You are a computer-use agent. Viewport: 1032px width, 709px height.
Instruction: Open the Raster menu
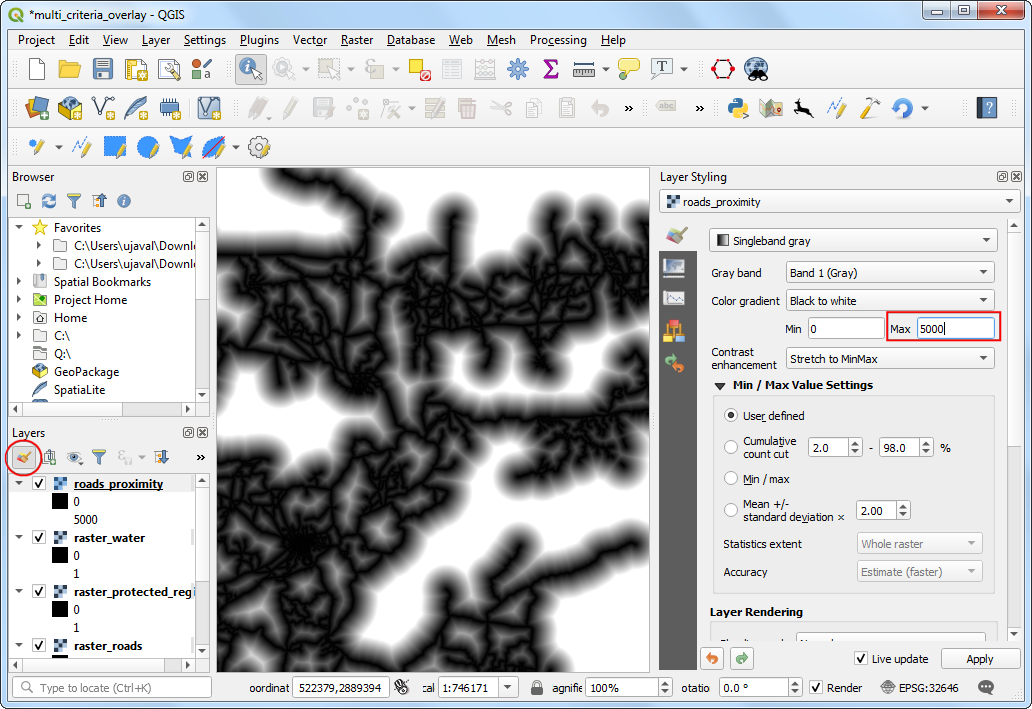(356, 40)
